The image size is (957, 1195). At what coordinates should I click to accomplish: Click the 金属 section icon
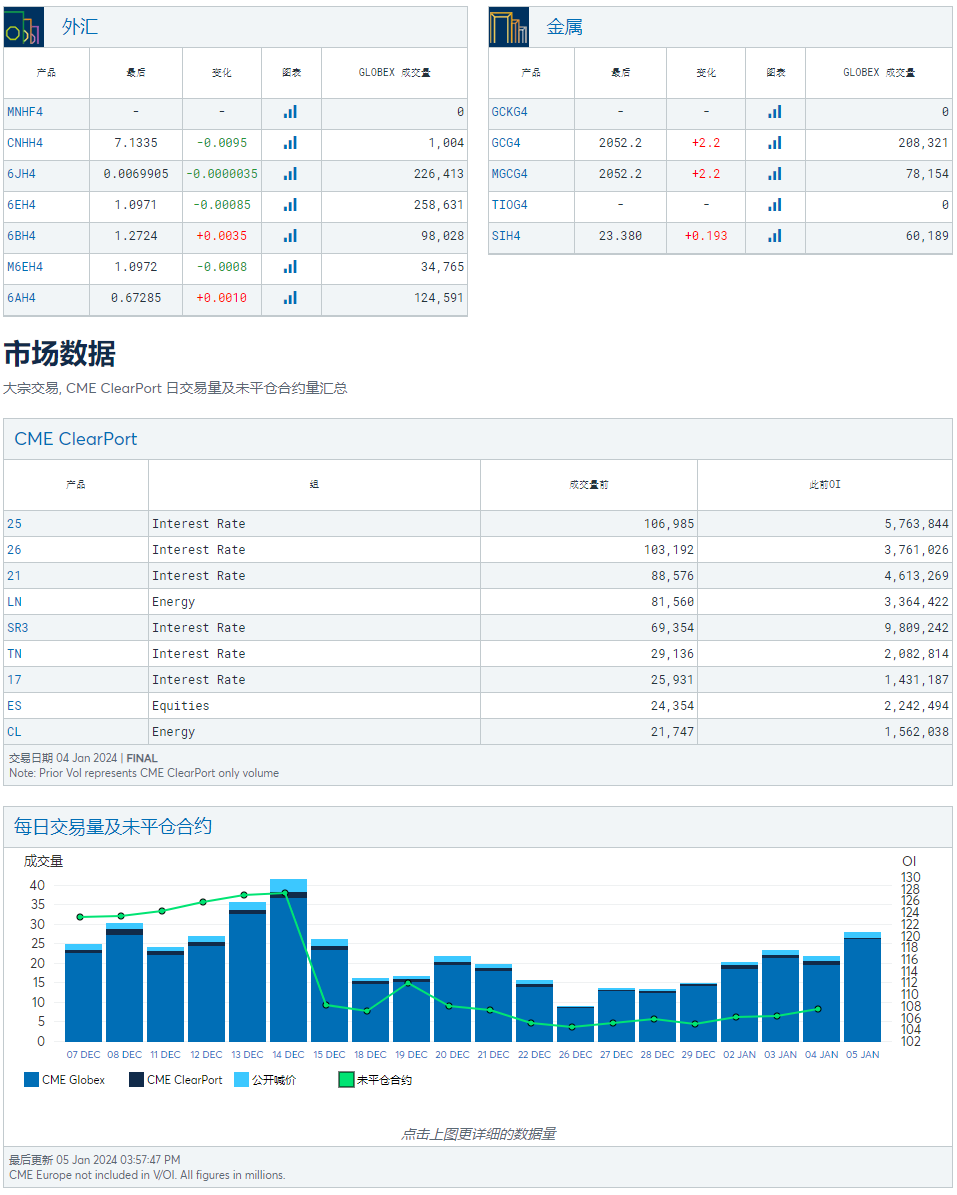(508, 27)
